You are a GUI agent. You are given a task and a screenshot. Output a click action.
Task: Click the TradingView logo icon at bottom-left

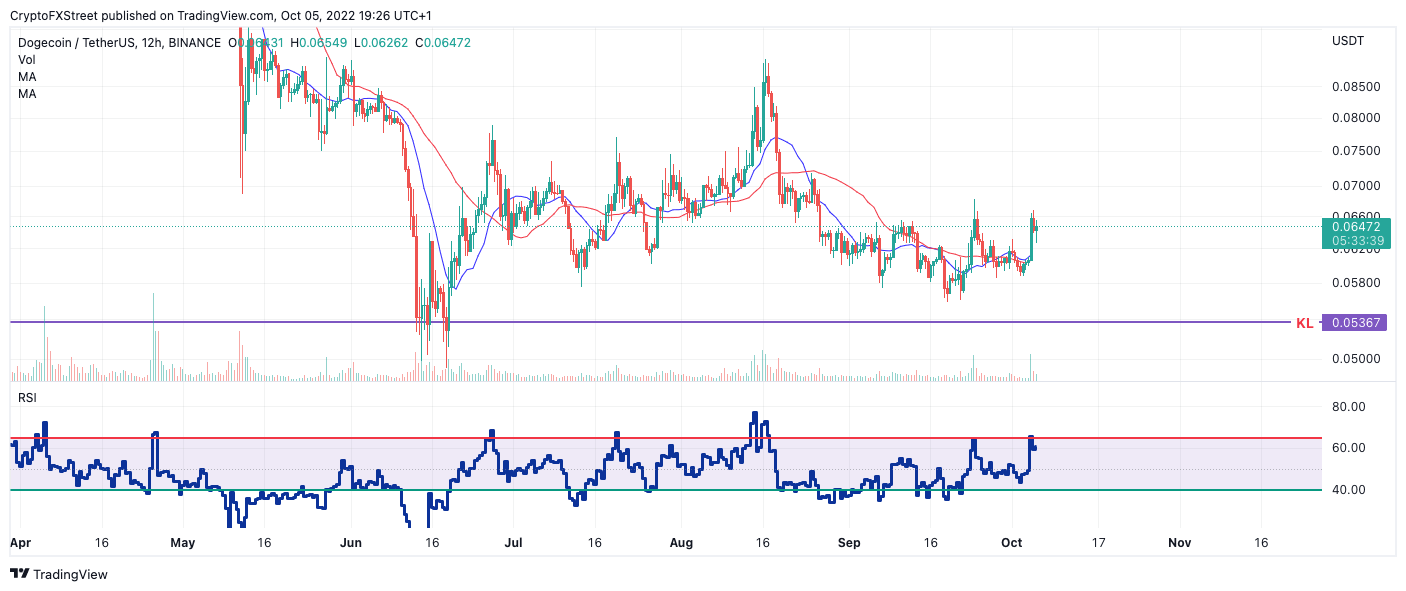coord(19,574)
